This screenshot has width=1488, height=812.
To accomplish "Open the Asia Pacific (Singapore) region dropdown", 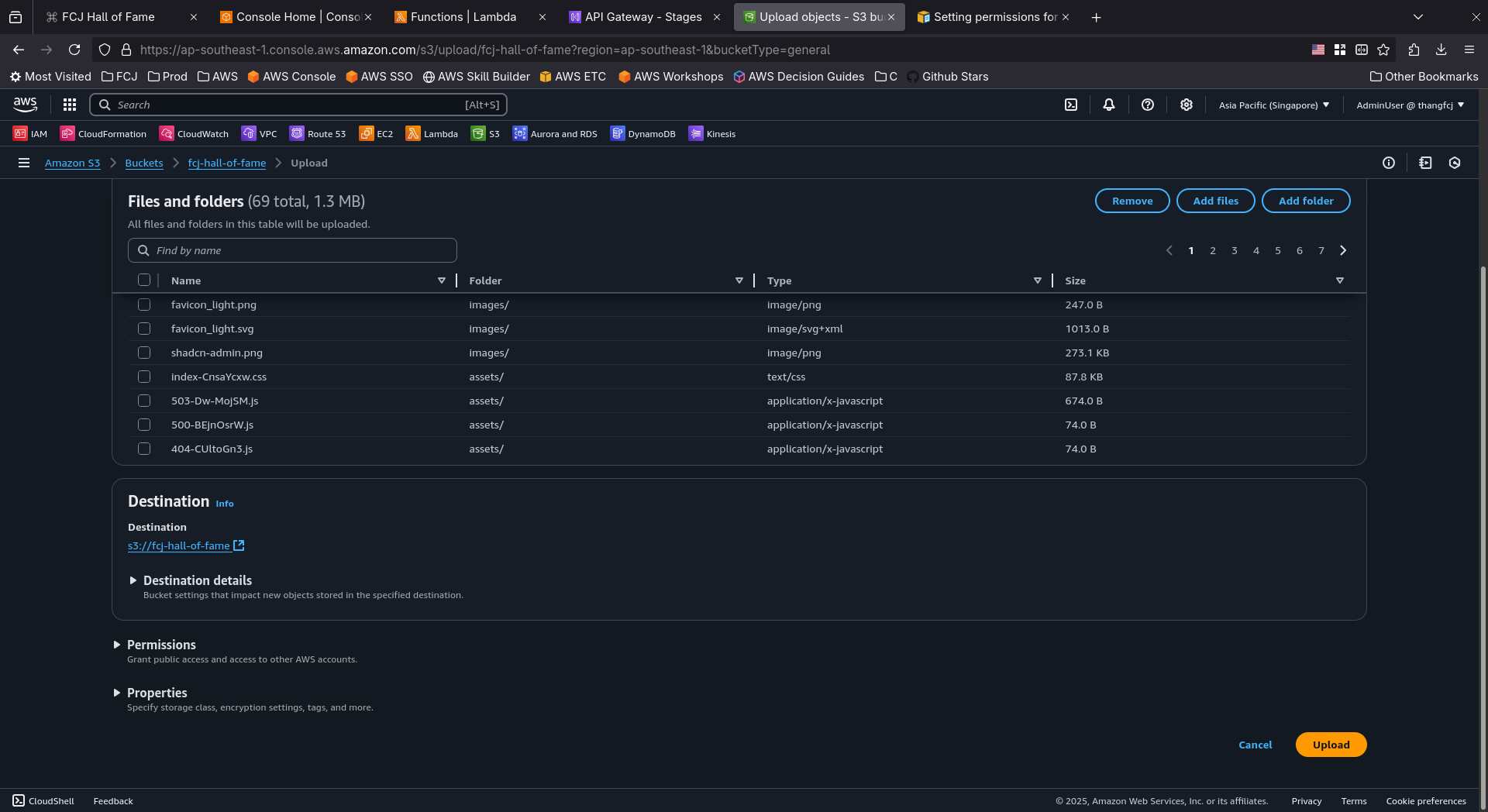I will (x=1274, y=105).
